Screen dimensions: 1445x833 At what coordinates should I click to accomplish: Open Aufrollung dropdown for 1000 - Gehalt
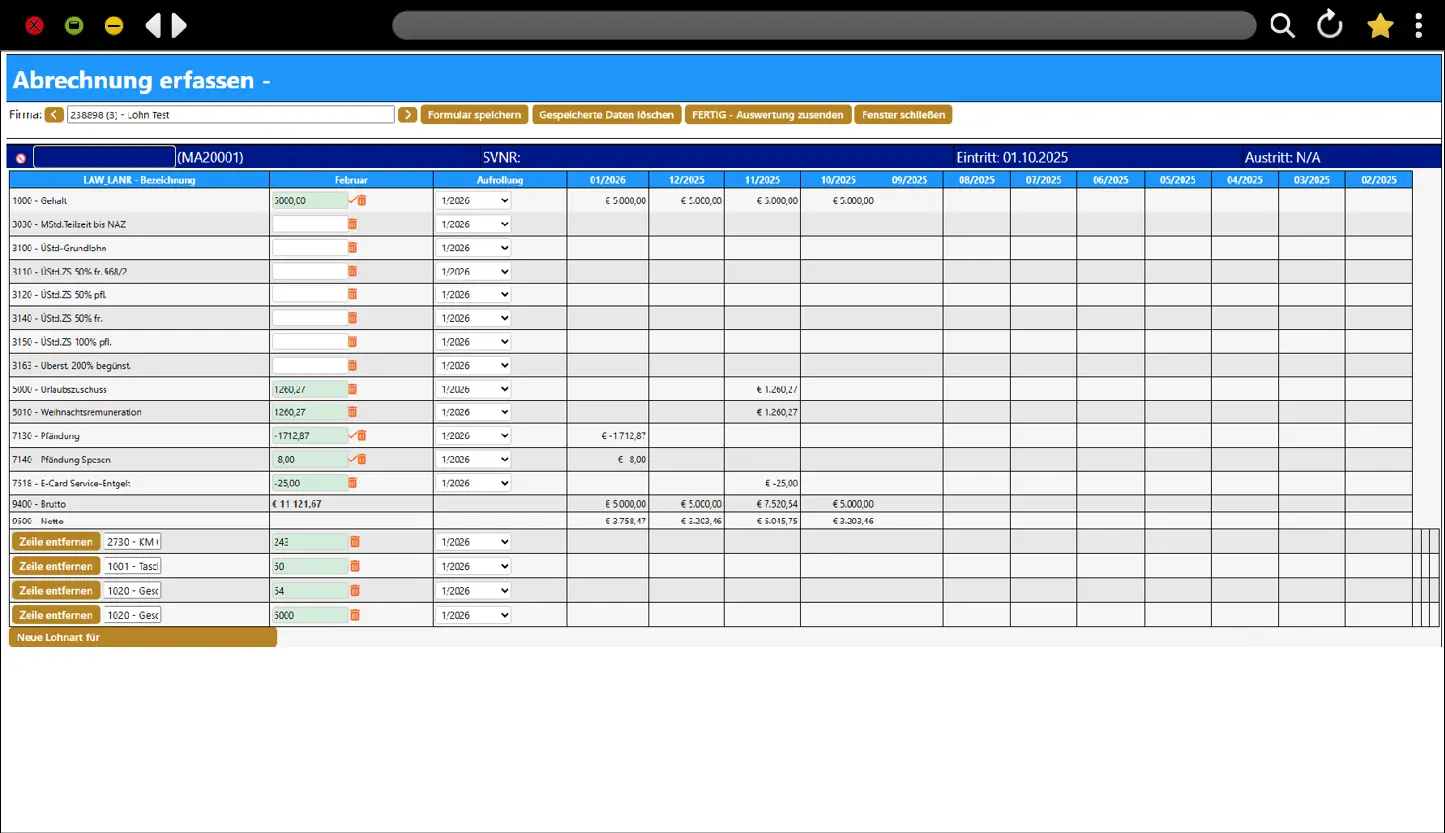(x=473, y=200)
